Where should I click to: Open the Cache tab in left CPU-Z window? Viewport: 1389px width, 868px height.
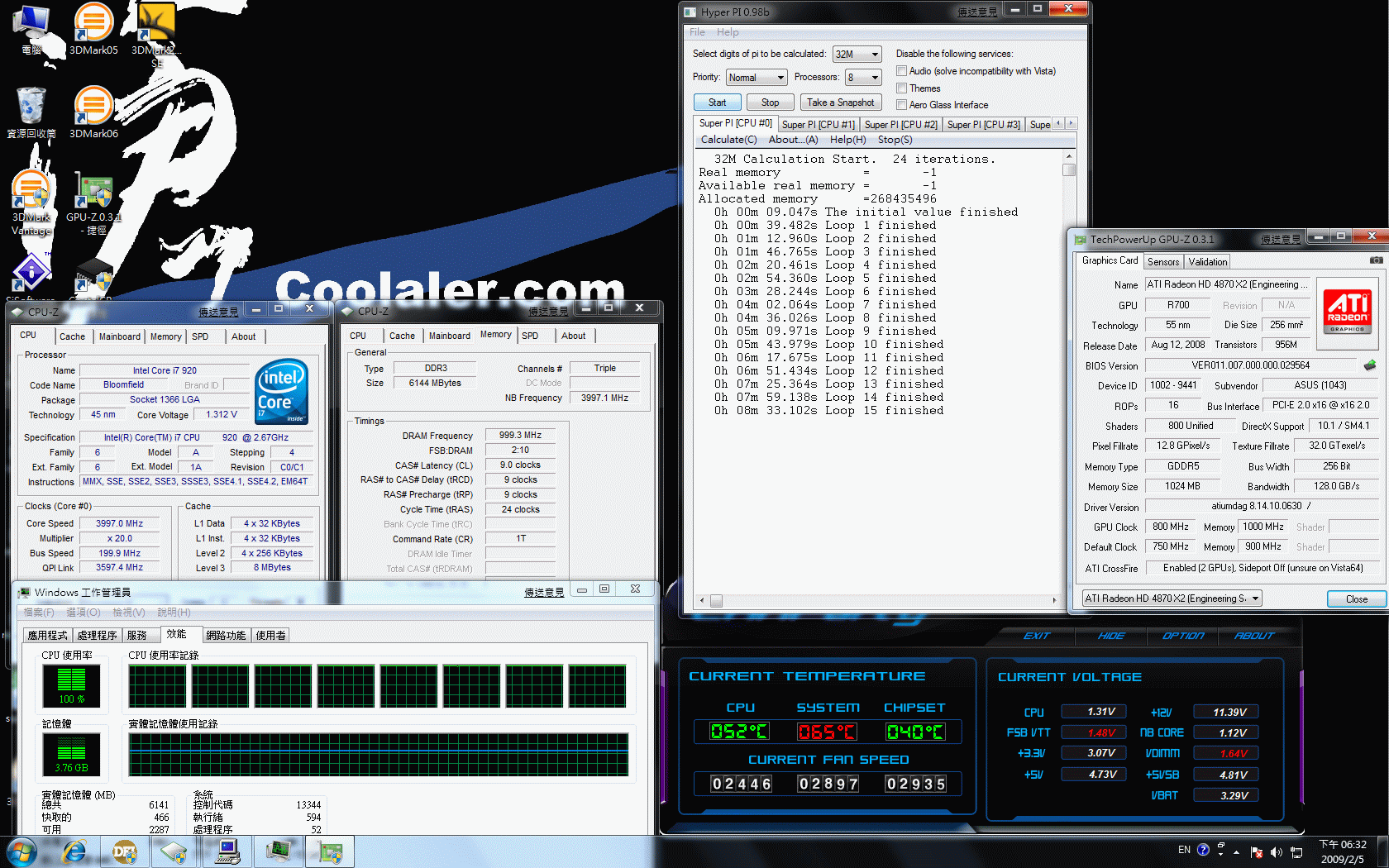coord(72,336)
